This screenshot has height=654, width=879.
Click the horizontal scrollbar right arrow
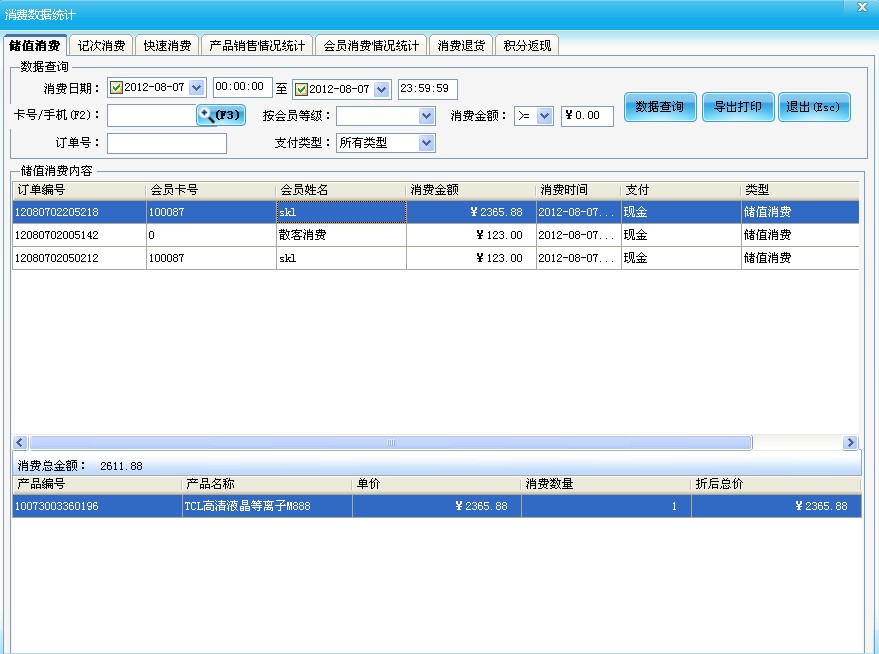(851, 442)
